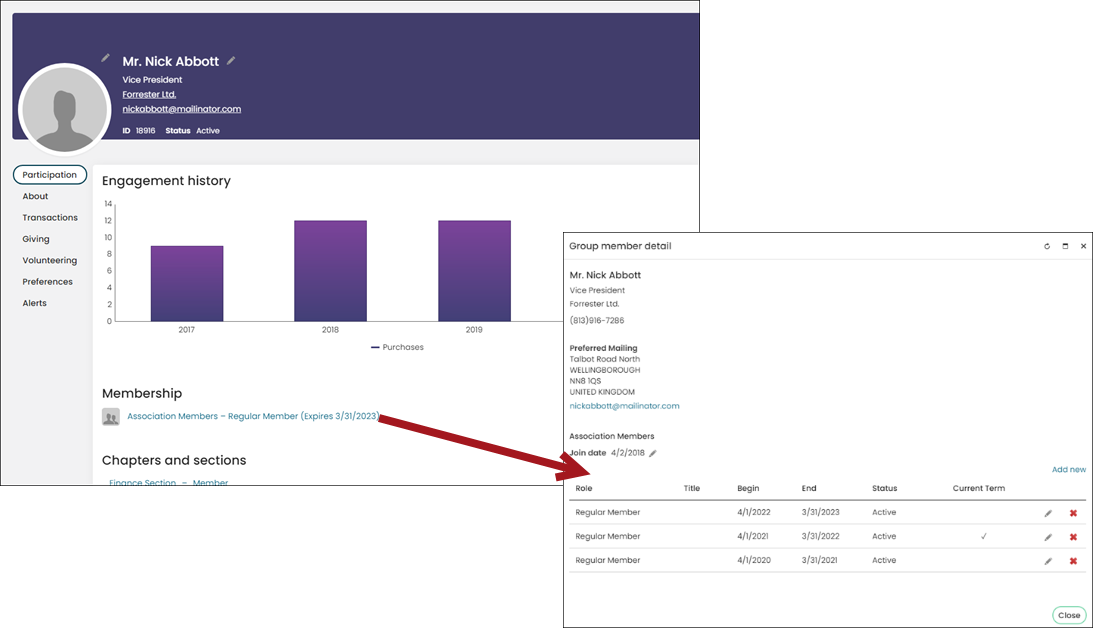Click the profile avatar photo
Viewport: 1093px width, 628px height.
click(x=65, y=109)
